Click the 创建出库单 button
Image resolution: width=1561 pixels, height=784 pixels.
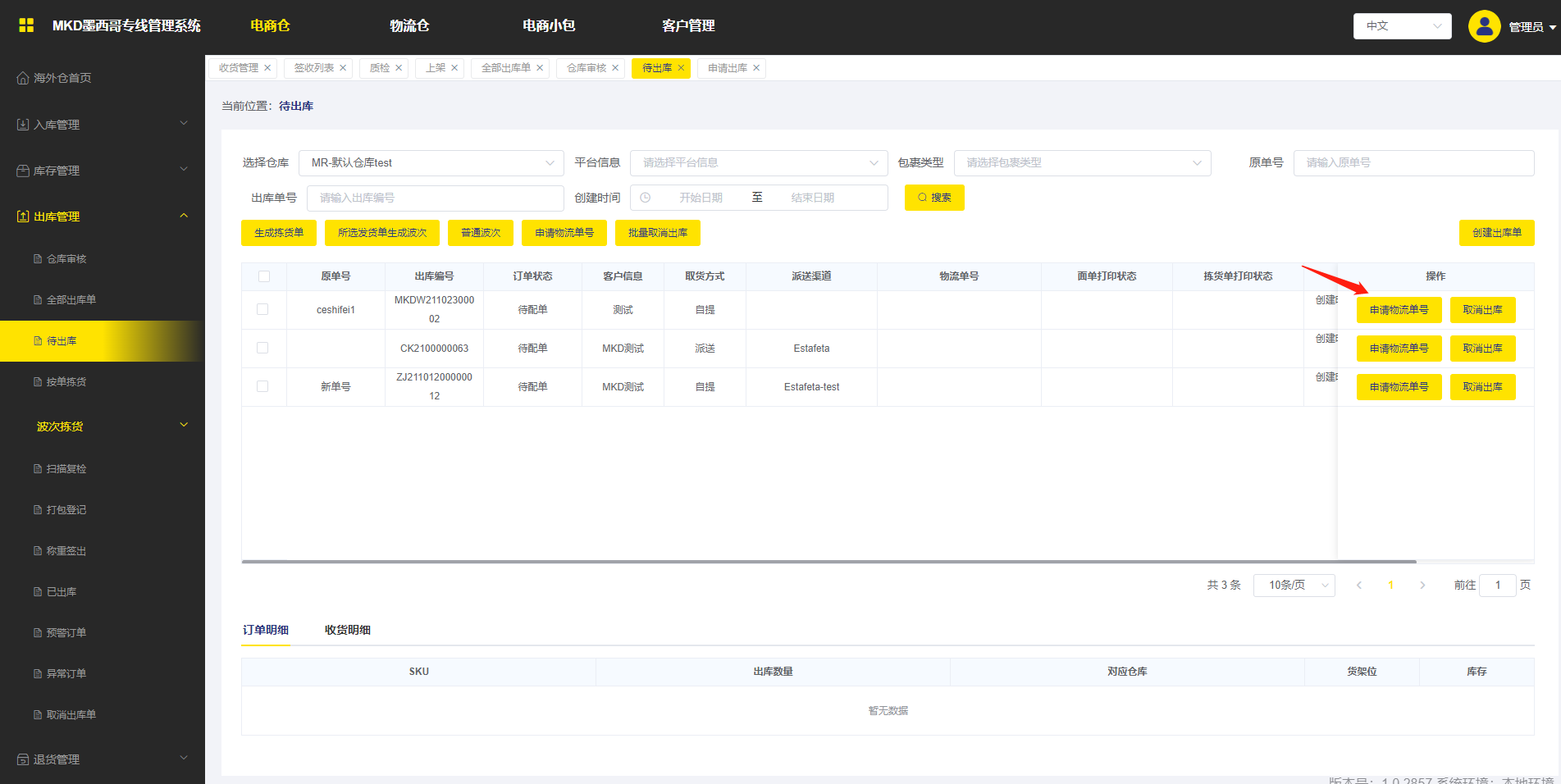point(1496,233)
